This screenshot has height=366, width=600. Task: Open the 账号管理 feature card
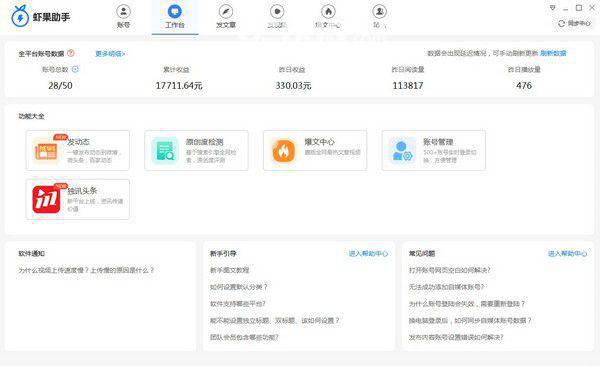coord(434,150)
